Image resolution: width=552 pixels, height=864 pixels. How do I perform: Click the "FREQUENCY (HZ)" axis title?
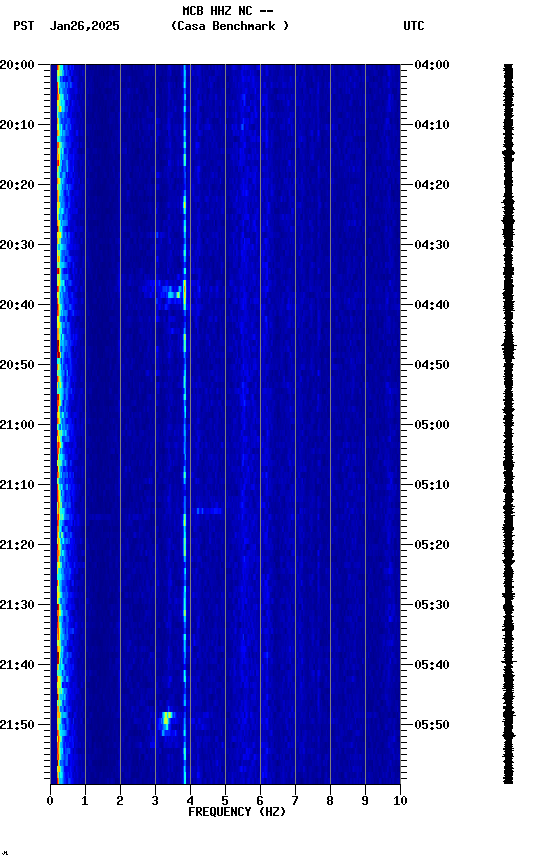[x=237, y=812]
